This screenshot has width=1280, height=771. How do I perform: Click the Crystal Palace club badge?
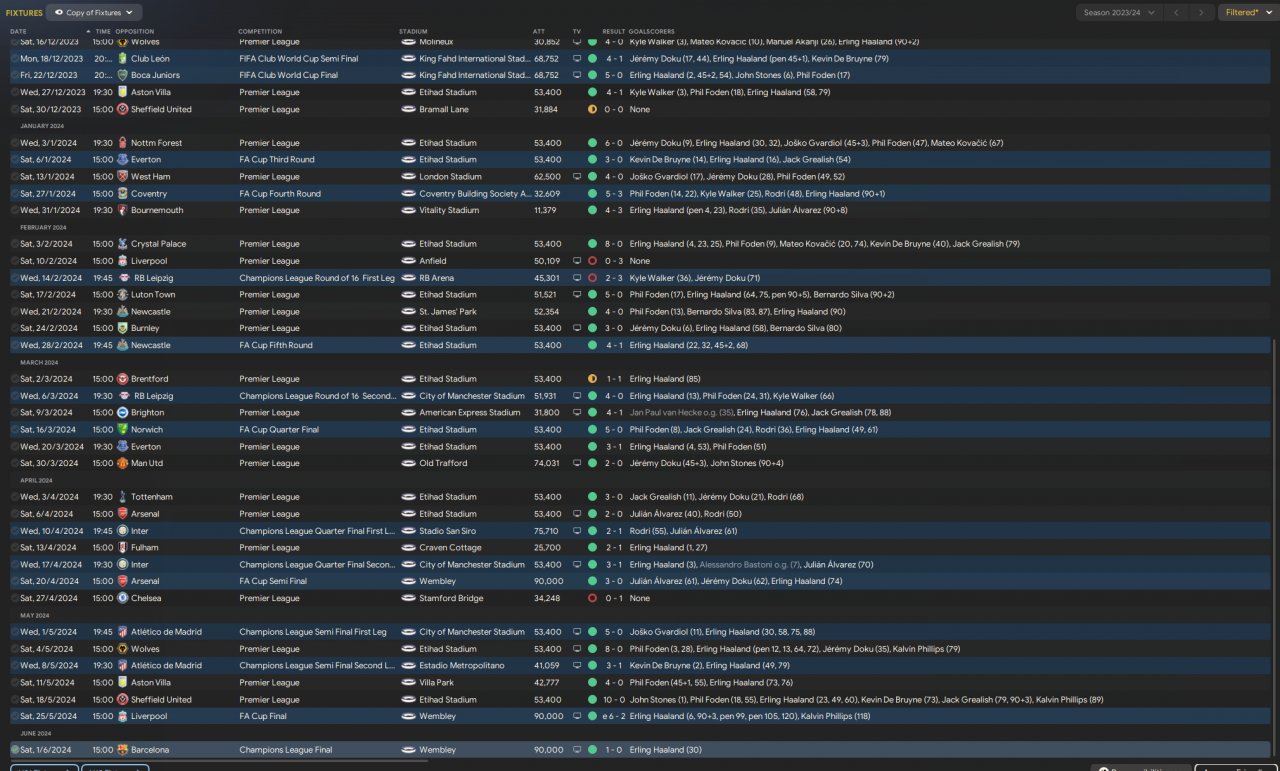coord(123,244)
